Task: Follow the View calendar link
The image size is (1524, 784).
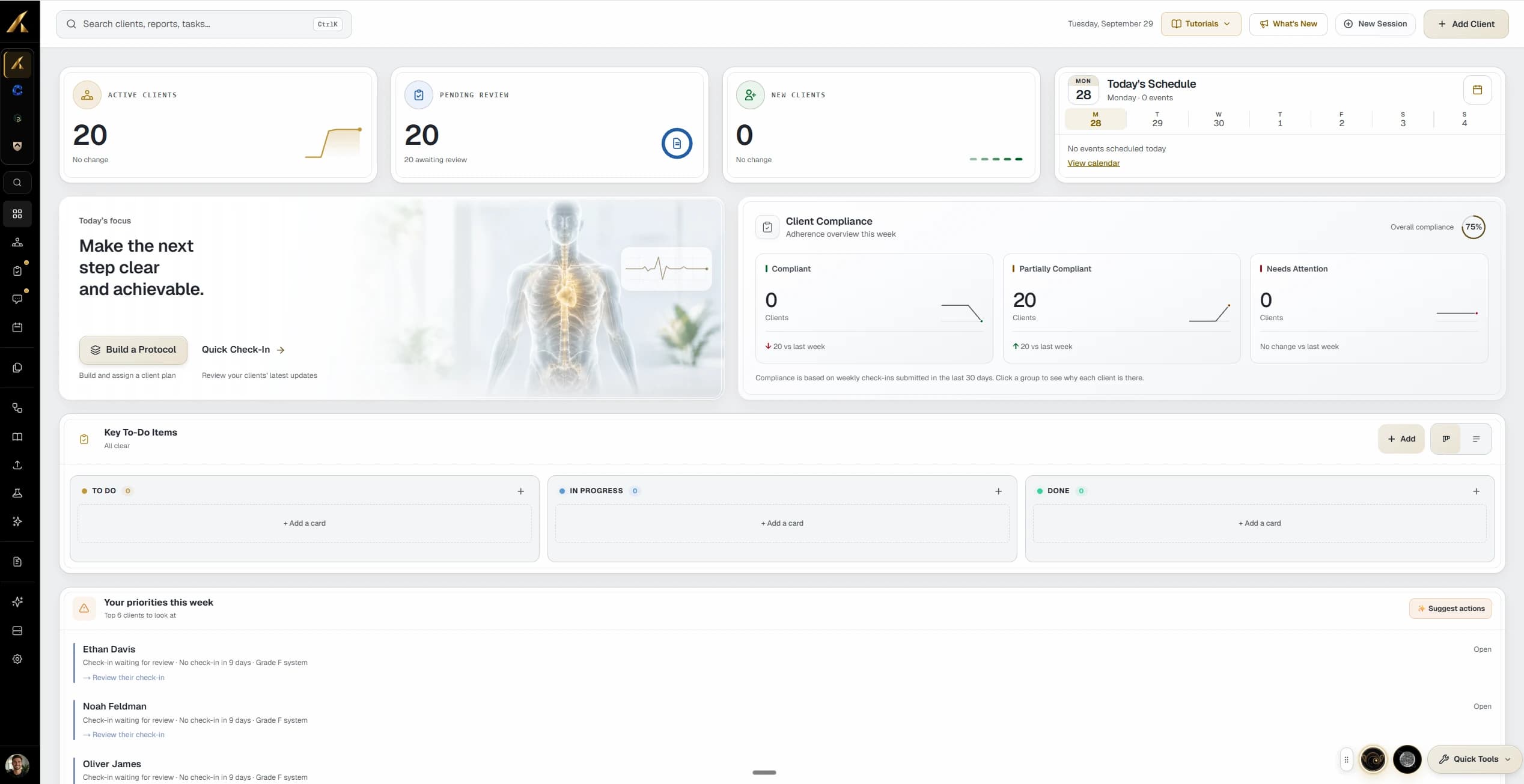Action: (1093, 163)
